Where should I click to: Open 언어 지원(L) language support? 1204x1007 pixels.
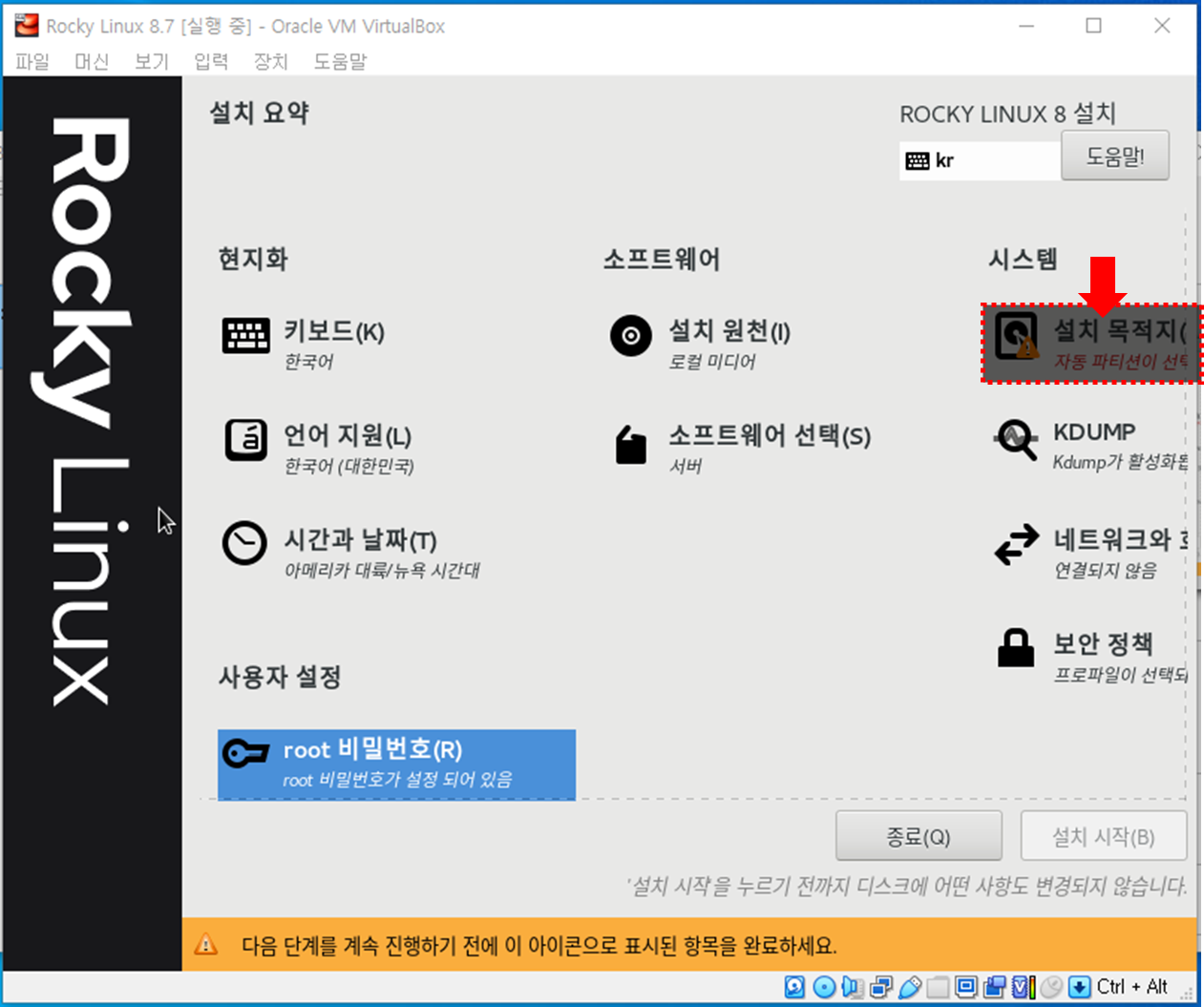(319, 449)
